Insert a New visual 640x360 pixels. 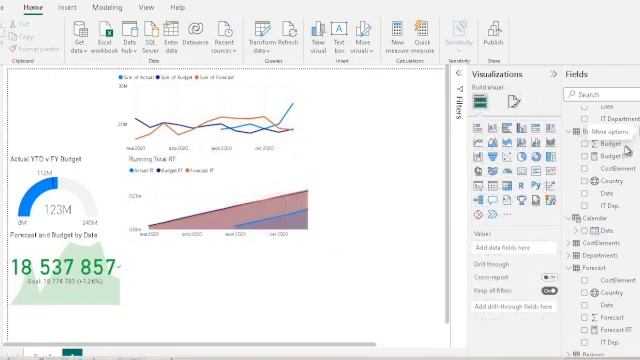tap(318, 37)
